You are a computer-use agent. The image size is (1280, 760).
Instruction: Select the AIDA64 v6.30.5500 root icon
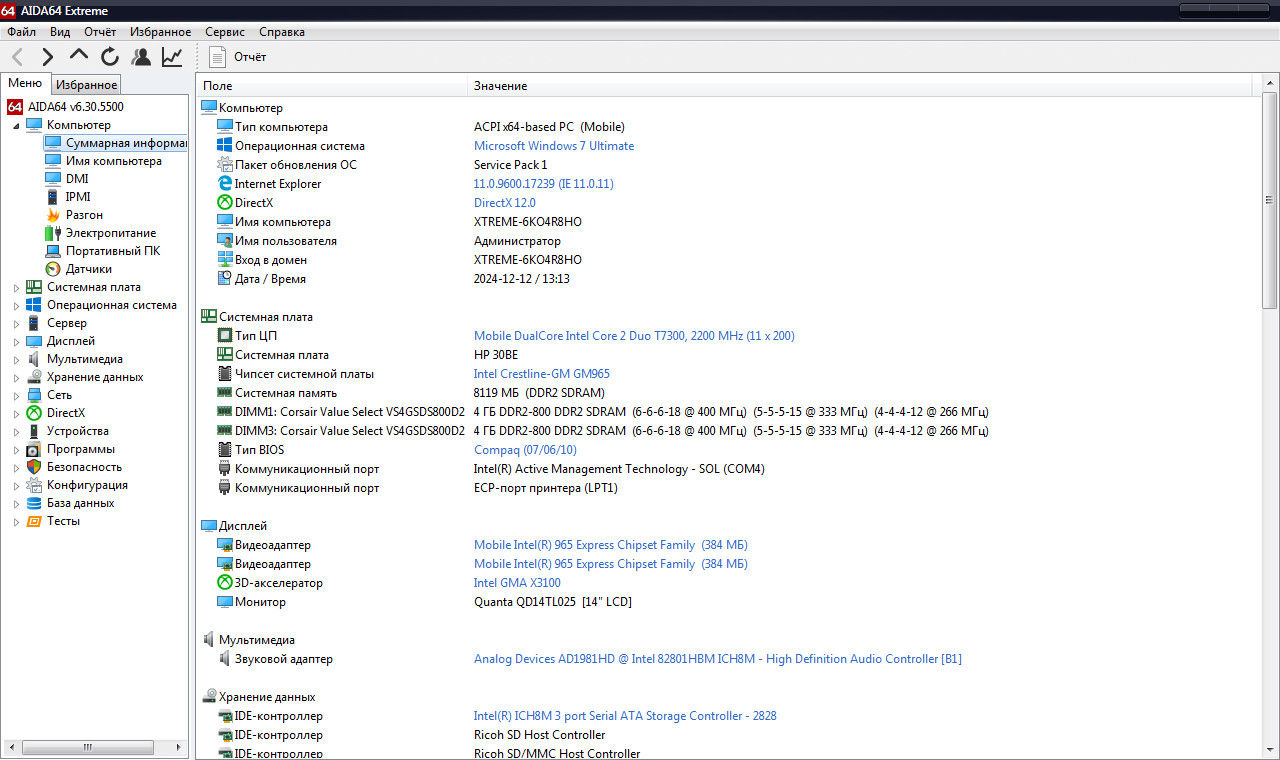pos(15,106)
